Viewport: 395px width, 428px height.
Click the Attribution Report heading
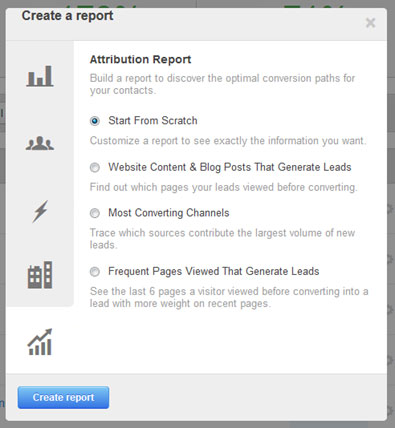(140, 60)
